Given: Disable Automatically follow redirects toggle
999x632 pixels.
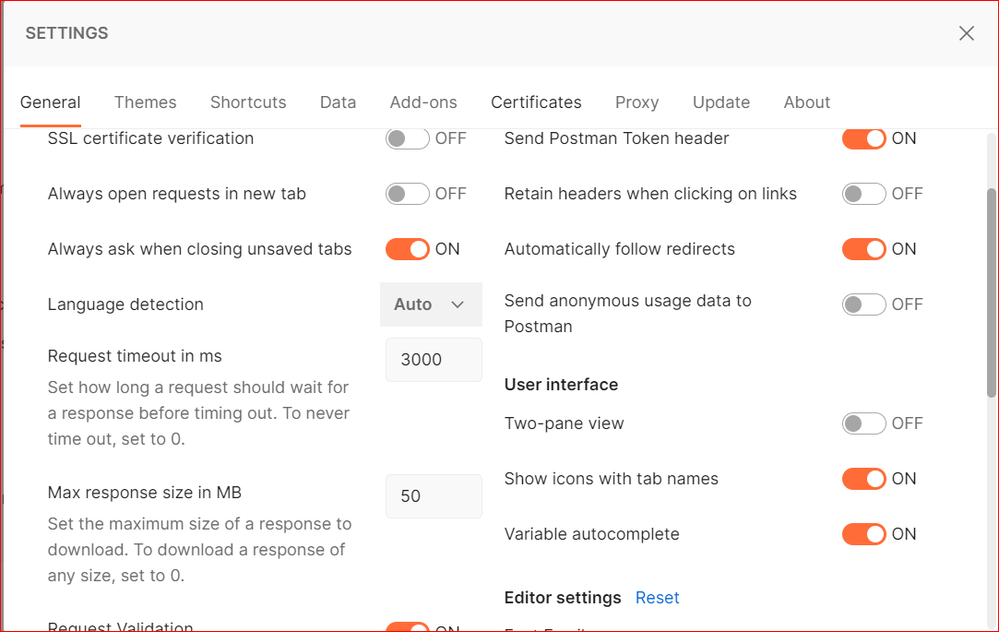Looking at the screenshot, I should [x=864, y=249].
